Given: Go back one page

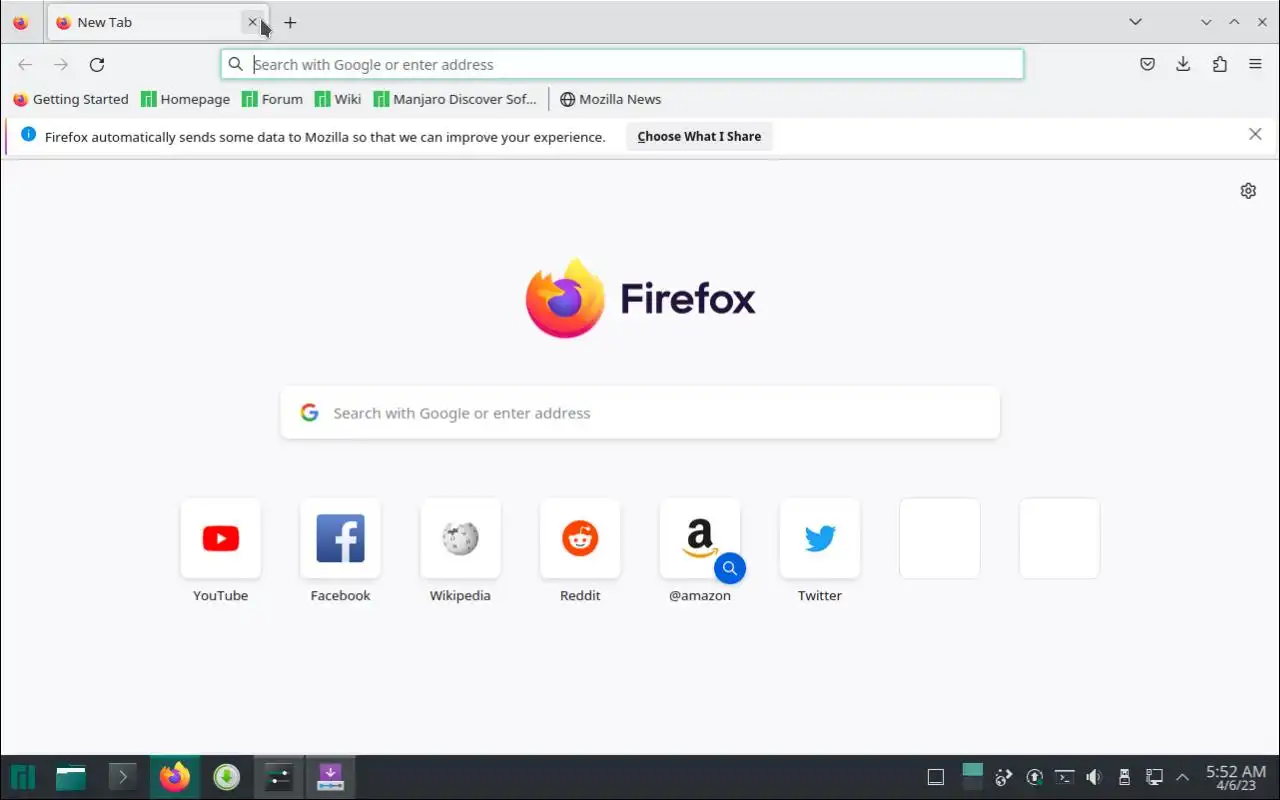Looking at the screenshot, I should point(25,64).
